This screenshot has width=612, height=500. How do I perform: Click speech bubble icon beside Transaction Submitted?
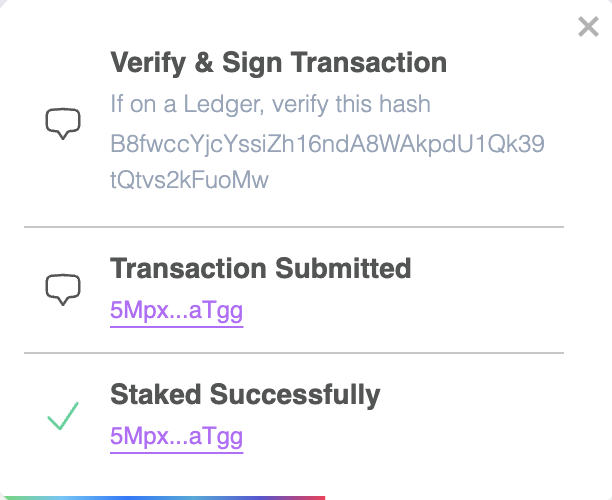pyautogui.click(x=63, y=290)
